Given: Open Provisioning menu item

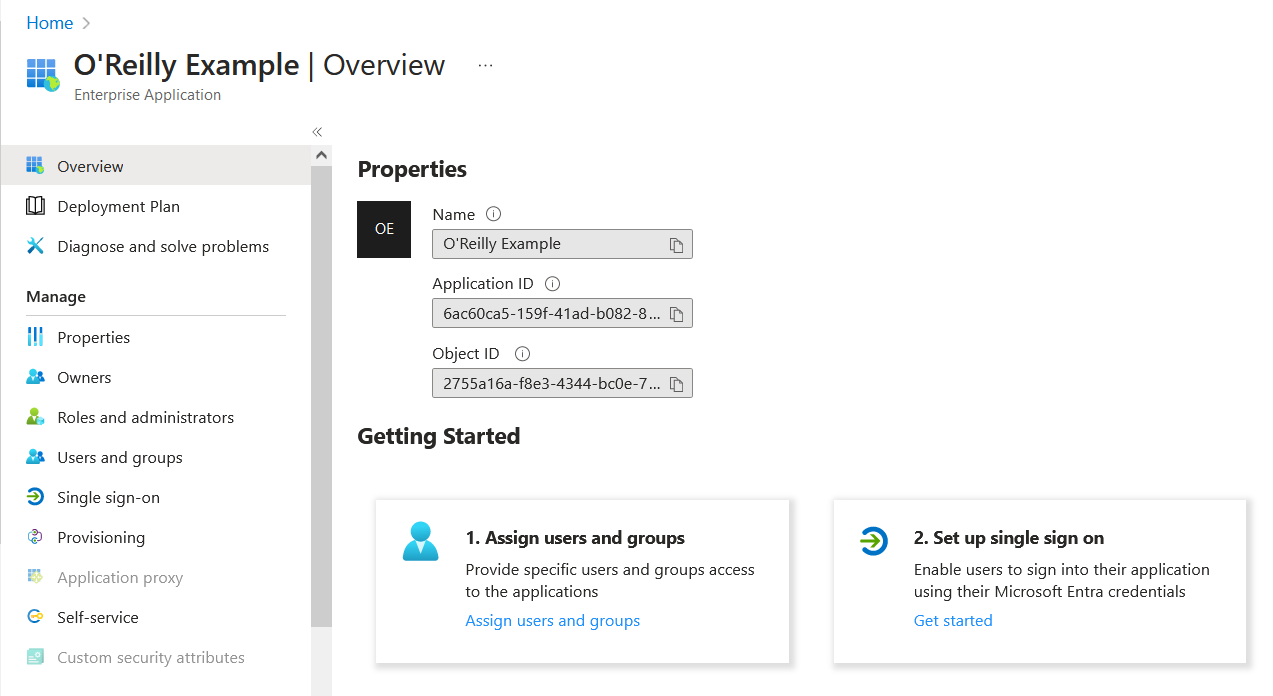Looking at the screenshot, I should [156, 537].
